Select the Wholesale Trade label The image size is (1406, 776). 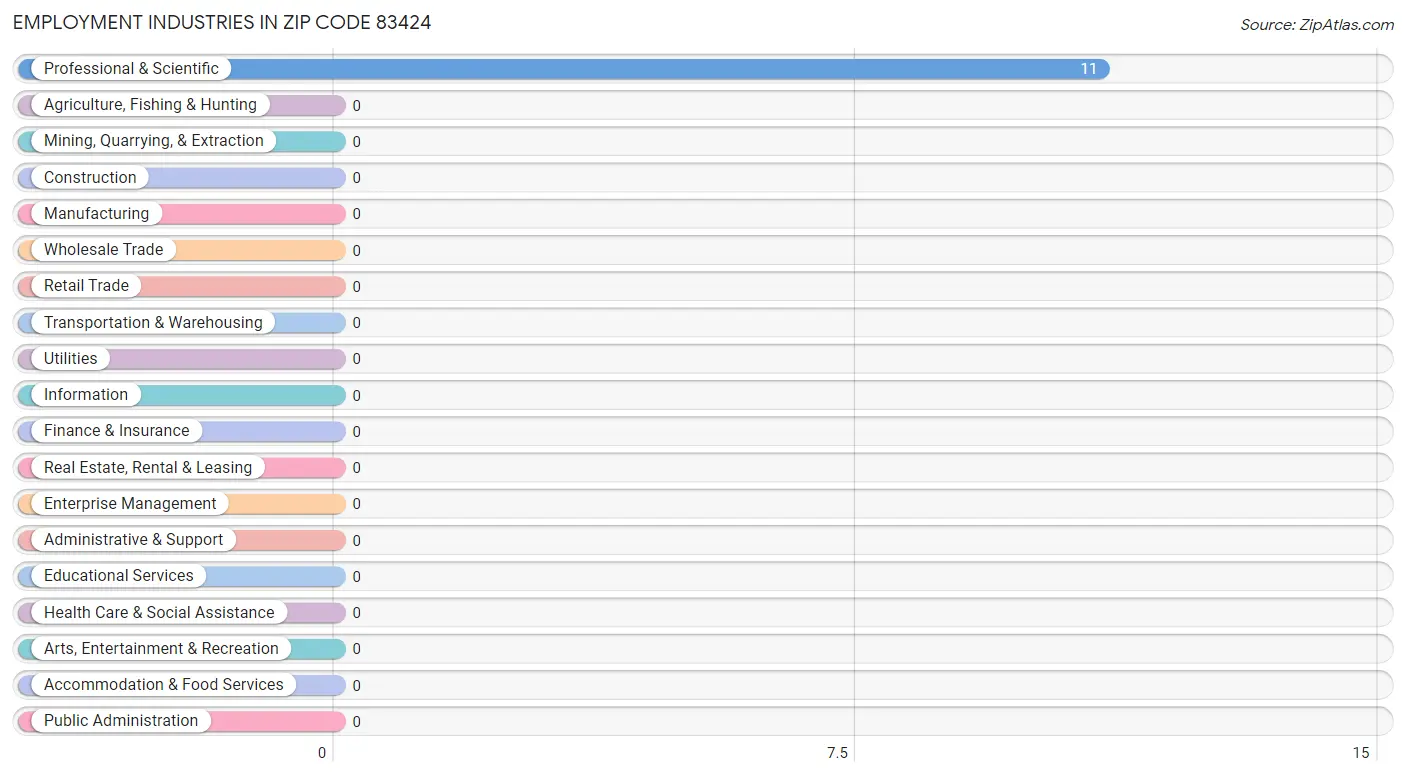coord(103,250)
